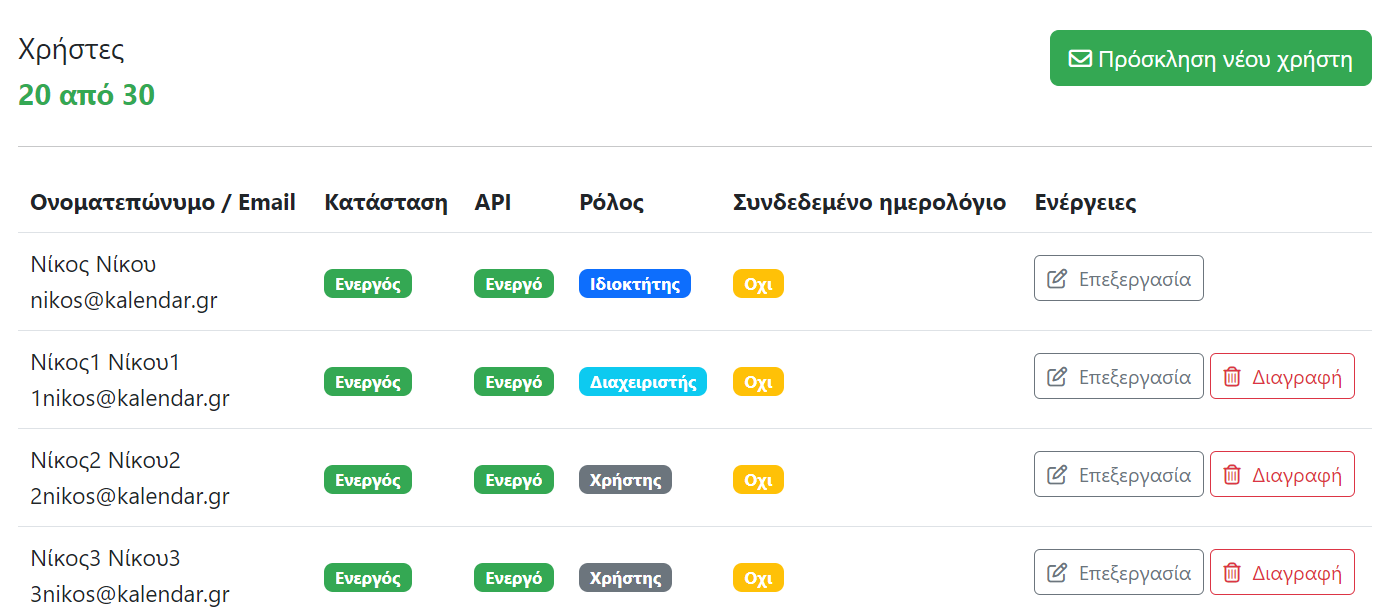
Task: Click the Επεξεργασία label for Νίκος3 Νίκου3
Action: pyautogui.click(x=1135, y=573)
